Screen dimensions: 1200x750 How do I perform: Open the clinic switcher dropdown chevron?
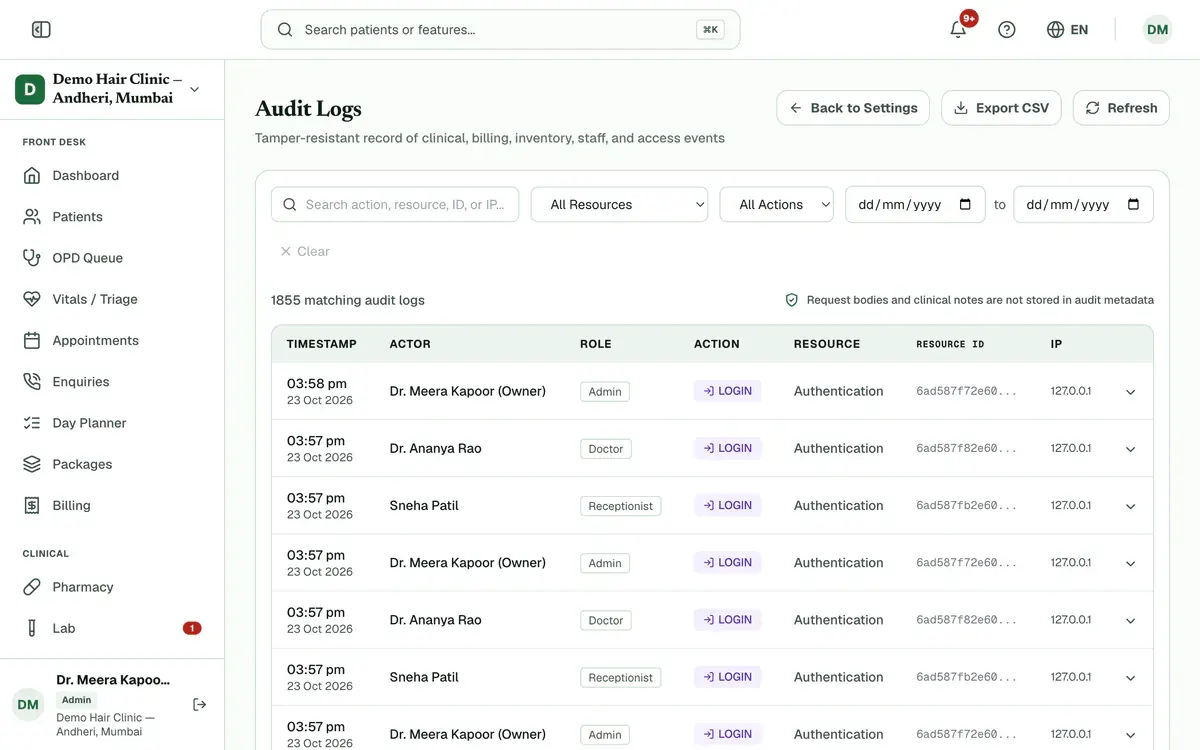[194, 89]
